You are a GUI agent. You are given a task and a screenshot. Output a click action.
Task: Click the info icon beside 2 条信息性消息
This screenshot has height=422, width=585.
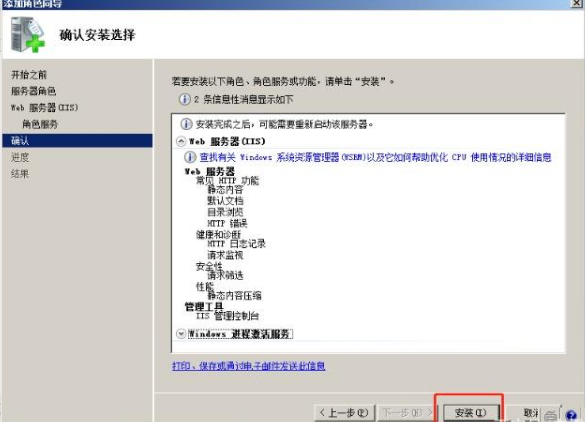pyautogui.click(x=184, y=99)
